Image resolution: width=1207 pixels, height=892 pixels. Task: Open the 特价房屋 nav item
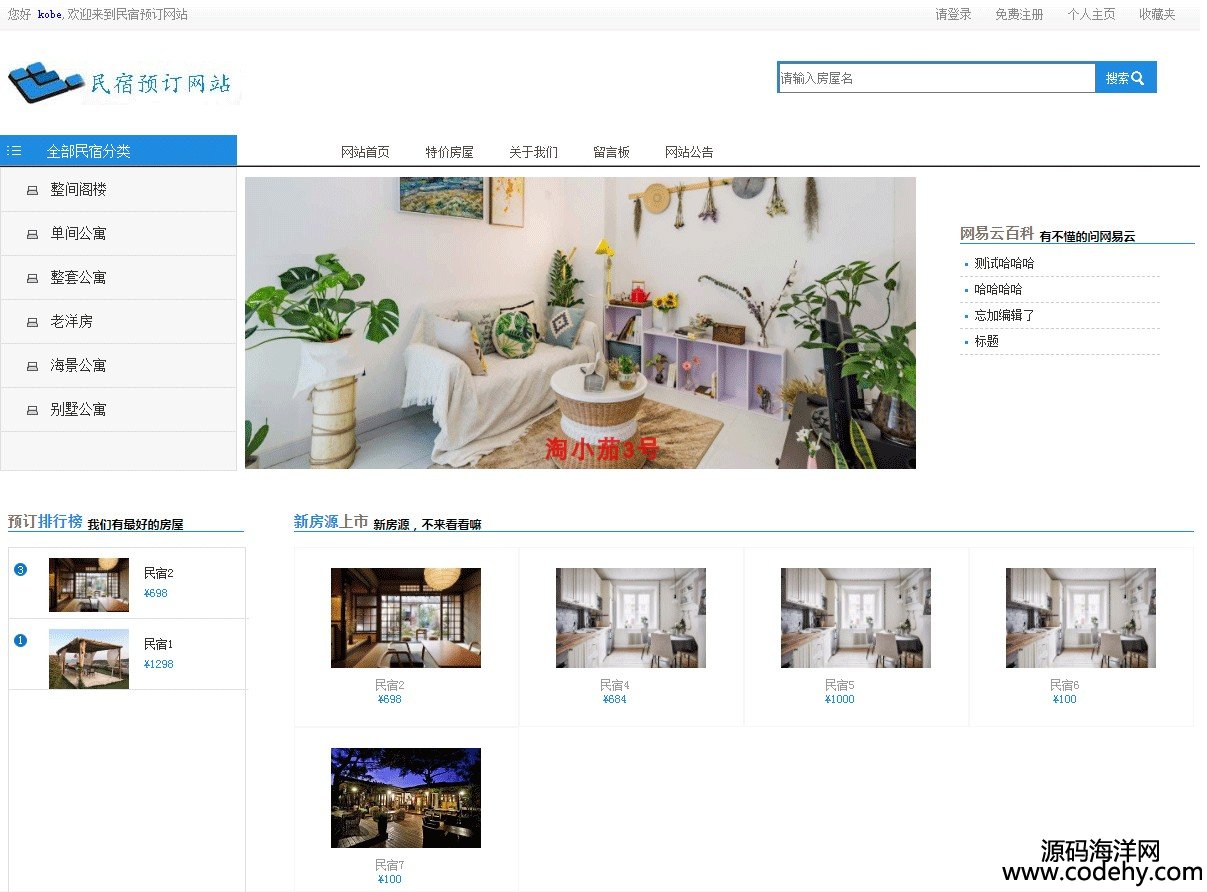pos(449,152)
